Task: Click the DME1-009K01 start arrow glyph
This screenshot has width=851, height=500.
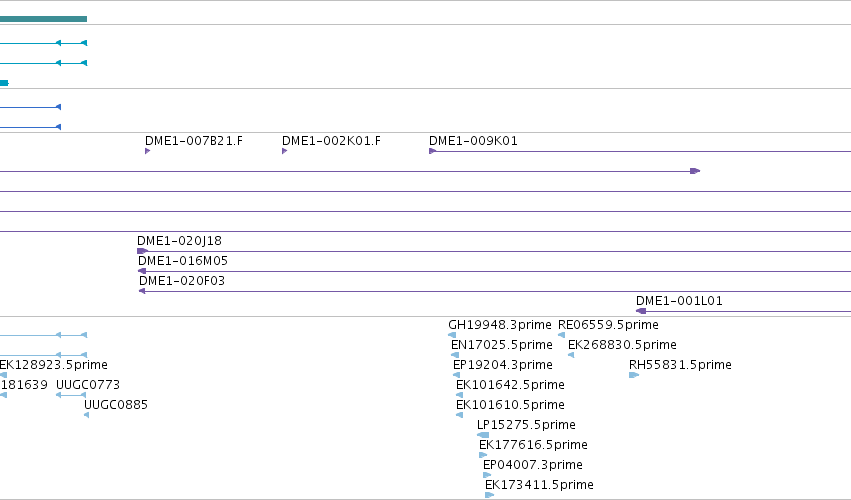Action: (433, 151)
